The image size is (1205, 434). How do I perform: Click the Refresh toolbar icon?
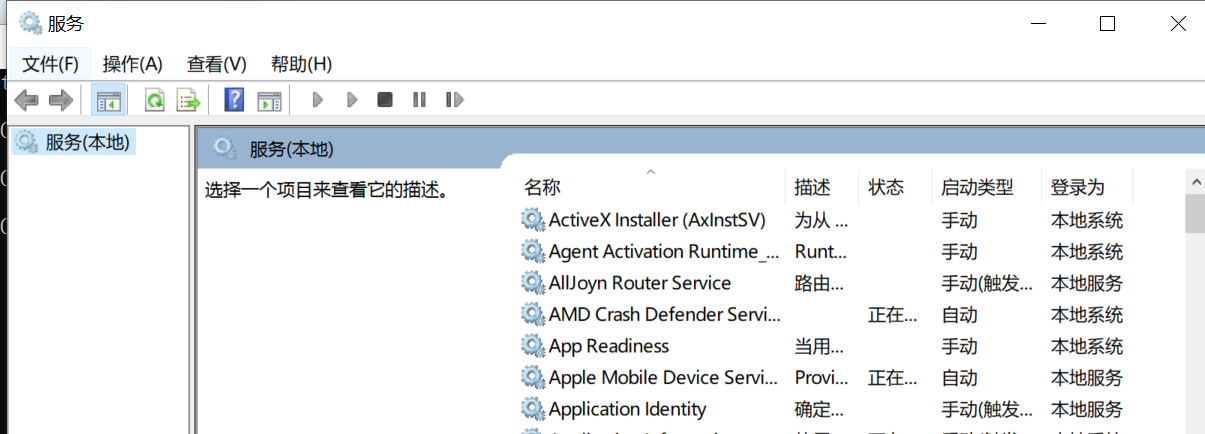155,100
